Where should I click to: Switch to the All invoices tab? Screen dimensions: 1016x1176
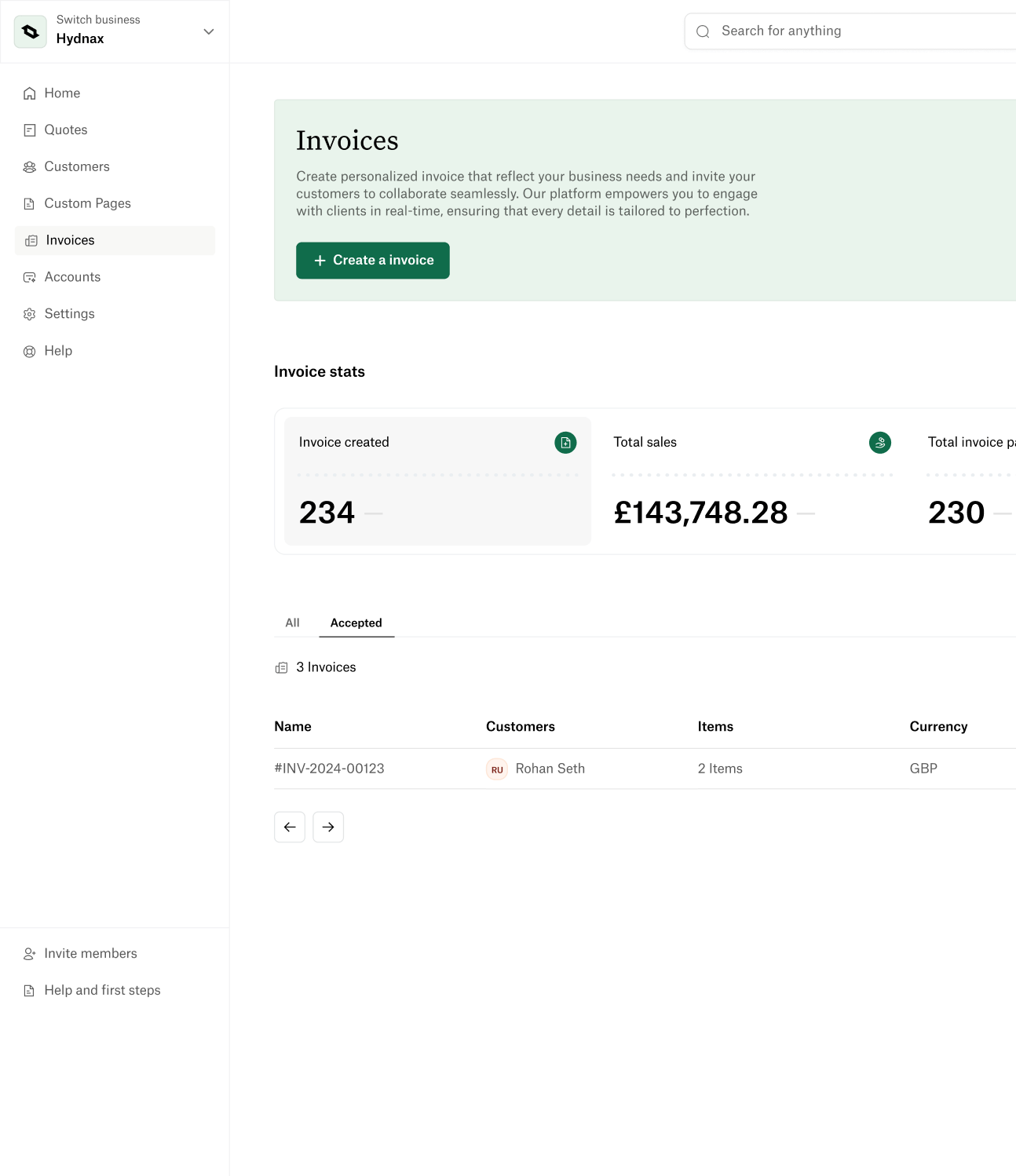pos(292,623)
